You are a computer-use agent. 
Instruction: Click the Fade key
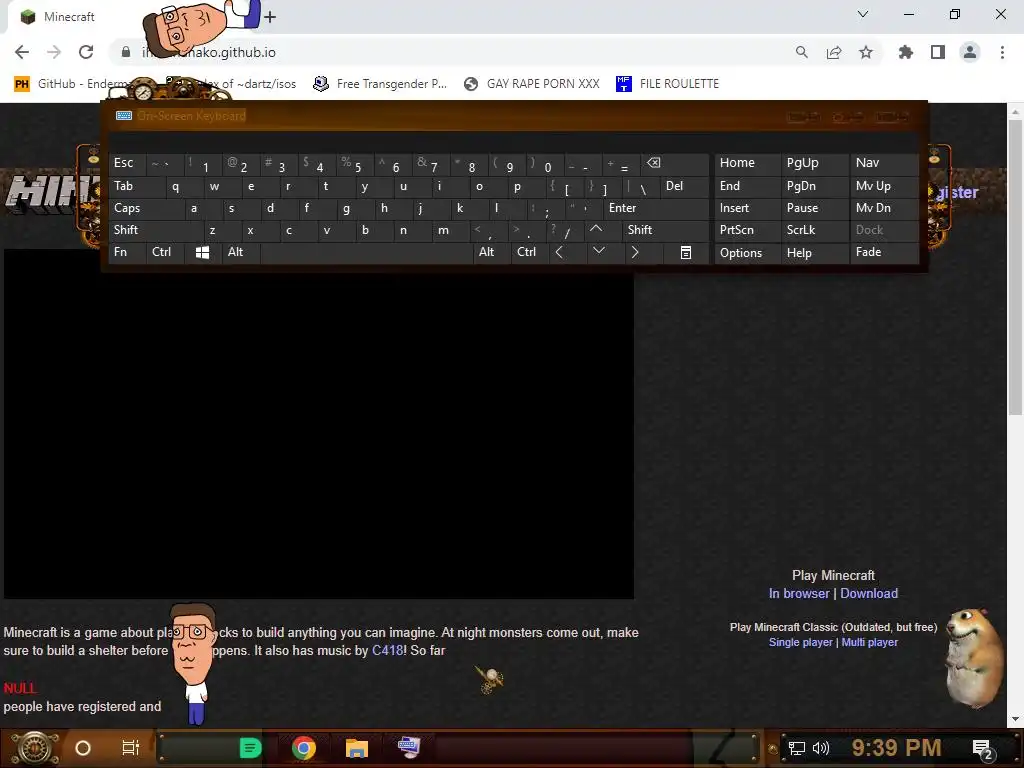[x=884, y=252]
